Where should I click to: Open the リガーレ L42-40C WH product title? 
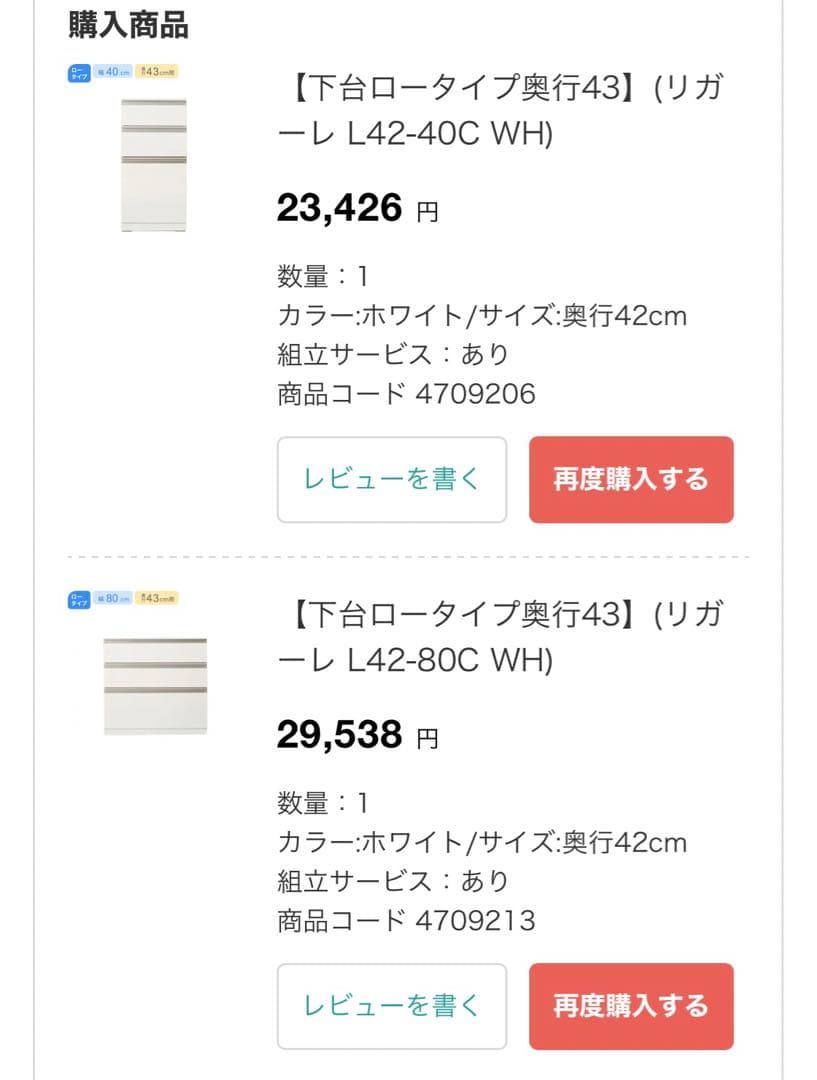point(496,111)
